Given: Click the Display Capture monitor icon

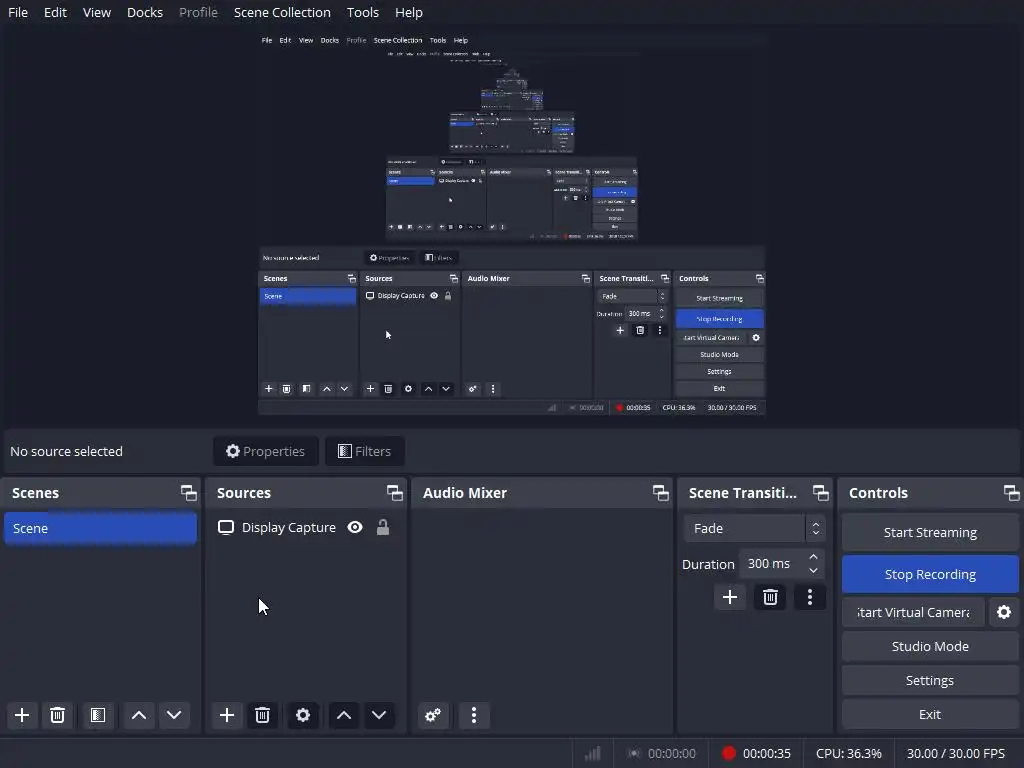Looking at the screenshot, I should click(226, 528).
